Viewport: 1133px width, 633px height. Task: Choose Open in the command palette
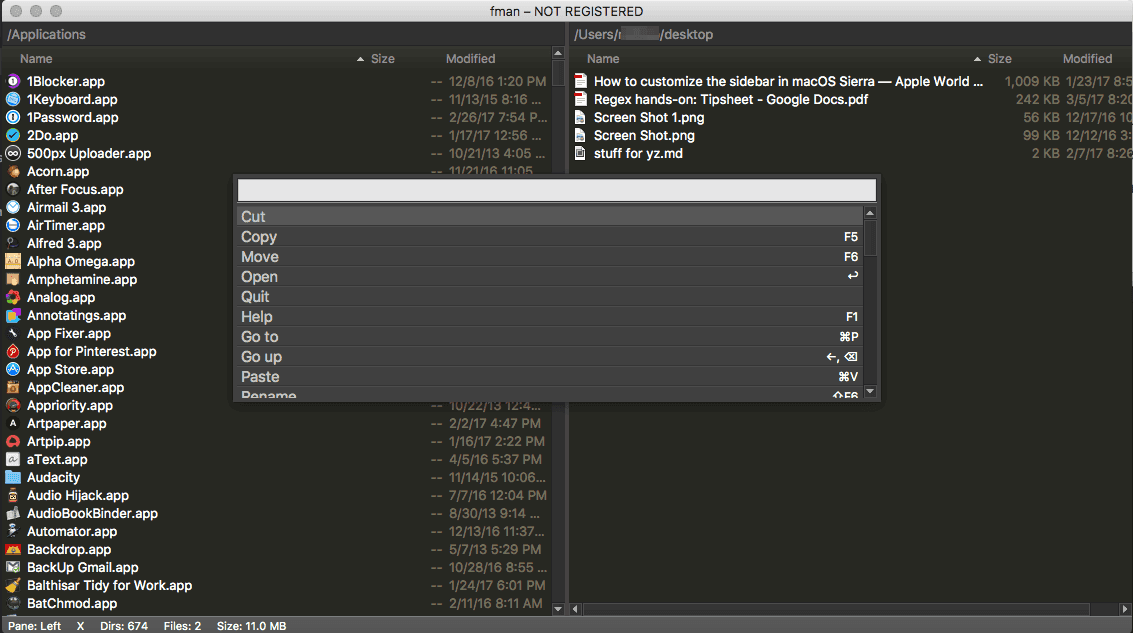coord(550,277)
